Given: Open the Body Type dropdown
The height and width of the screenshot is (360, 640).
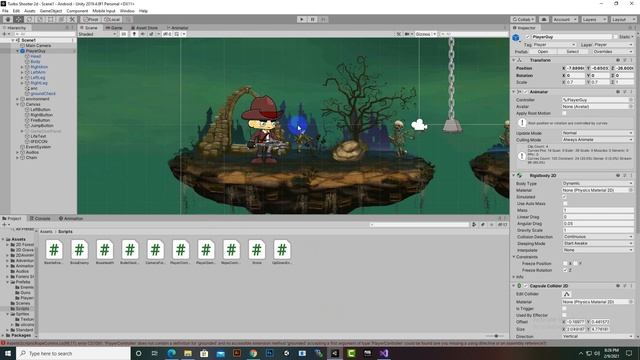Looking at the screenshot, I should (x=597, y=183).
